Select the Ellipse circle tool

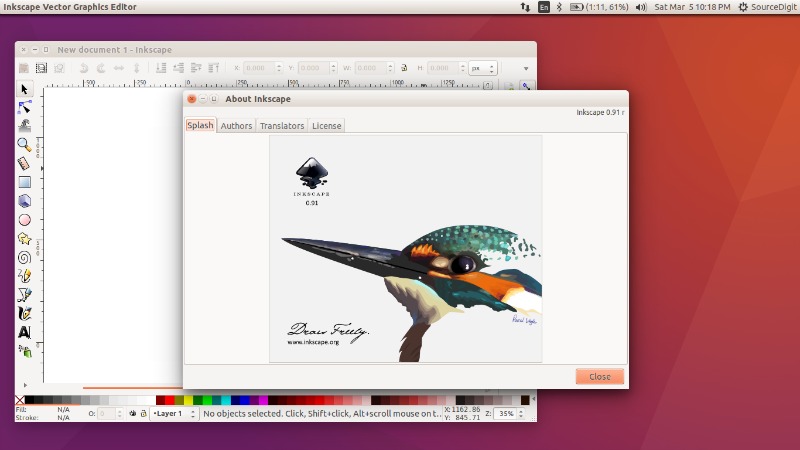coord(24,220)
